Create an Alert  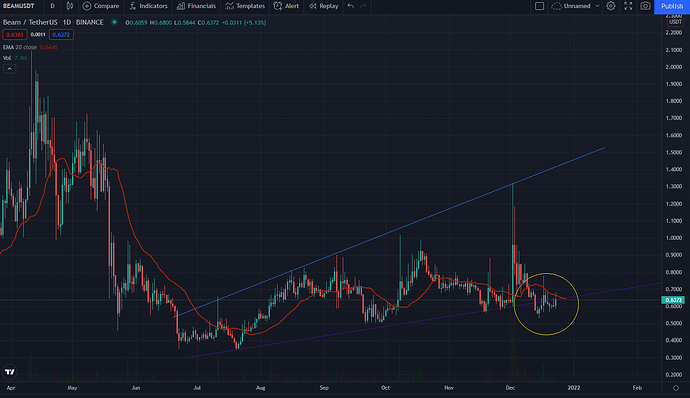point(286,6)
